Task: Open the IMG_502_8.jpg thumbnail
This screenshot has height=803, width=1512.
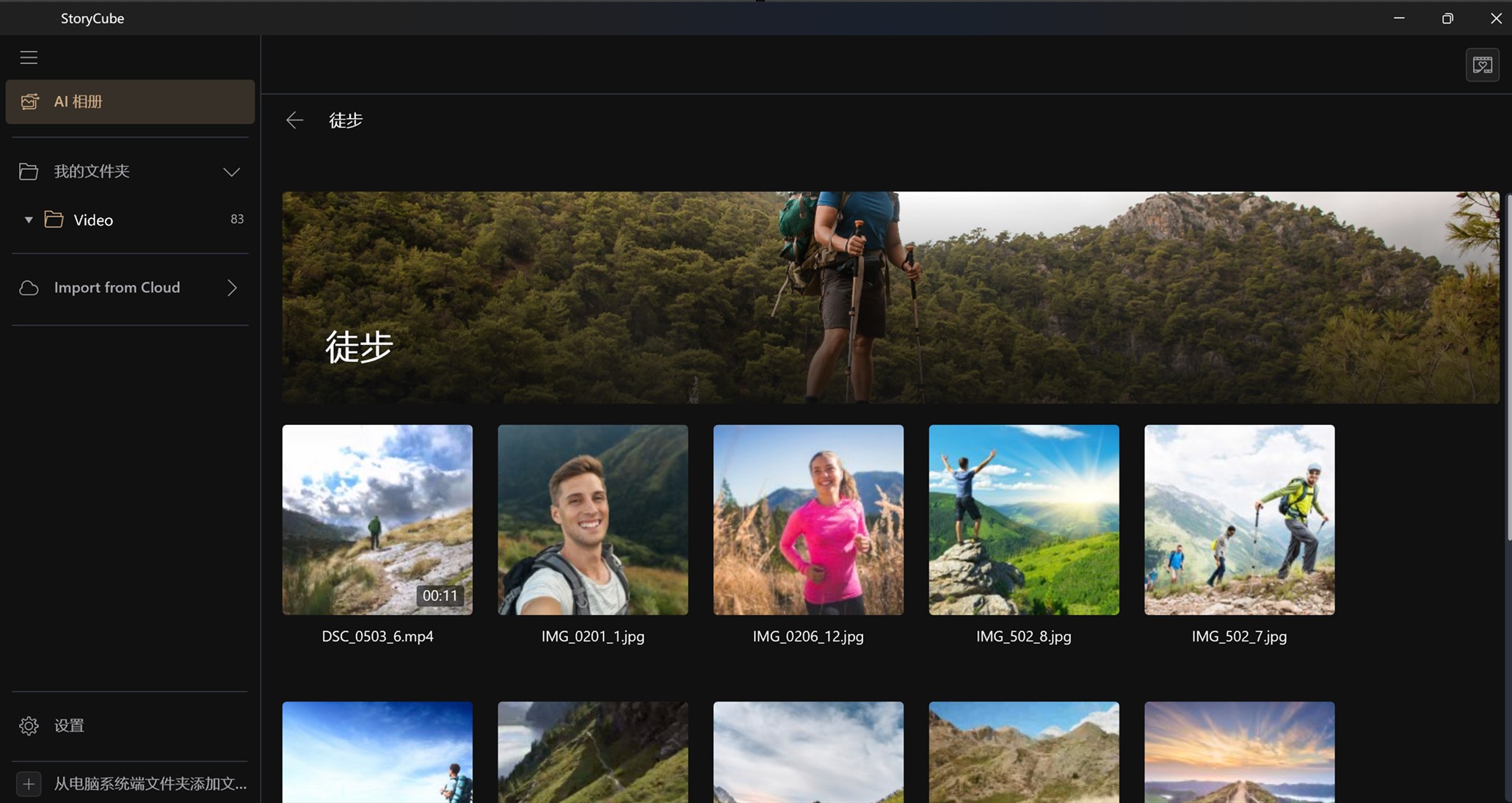Action: 1024,520
